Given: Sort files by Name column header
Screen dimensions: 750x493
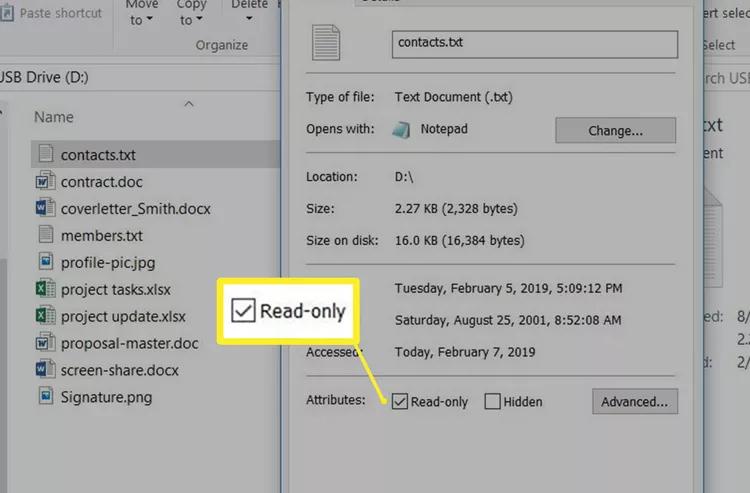Looking at the screenshot, I should pyautogui.click(x=54, y=117).
